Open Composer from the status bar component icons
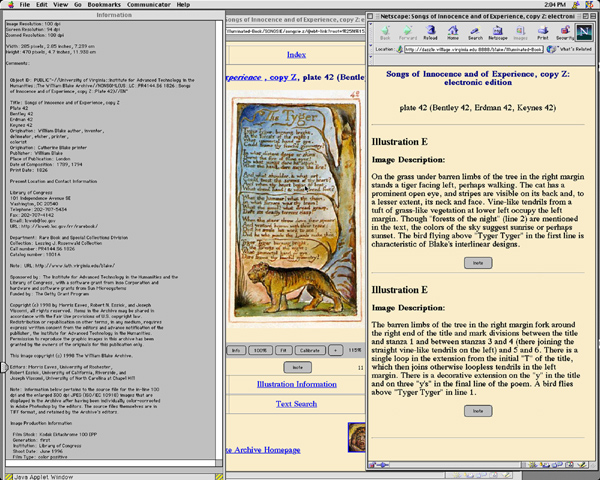Image resolution: width=600 pixels, height=480 pixels. [582, 465]
